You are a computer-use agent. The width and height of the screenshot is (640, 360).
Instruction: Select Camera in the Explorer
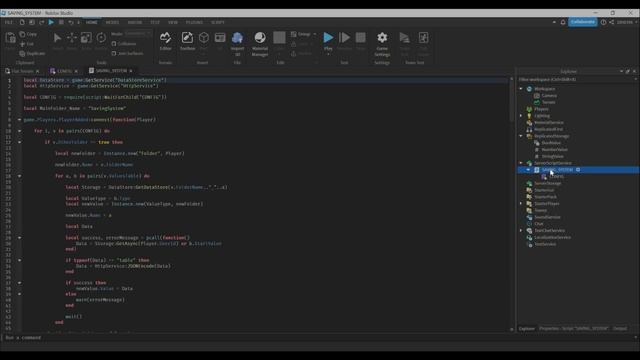(549, 96)
